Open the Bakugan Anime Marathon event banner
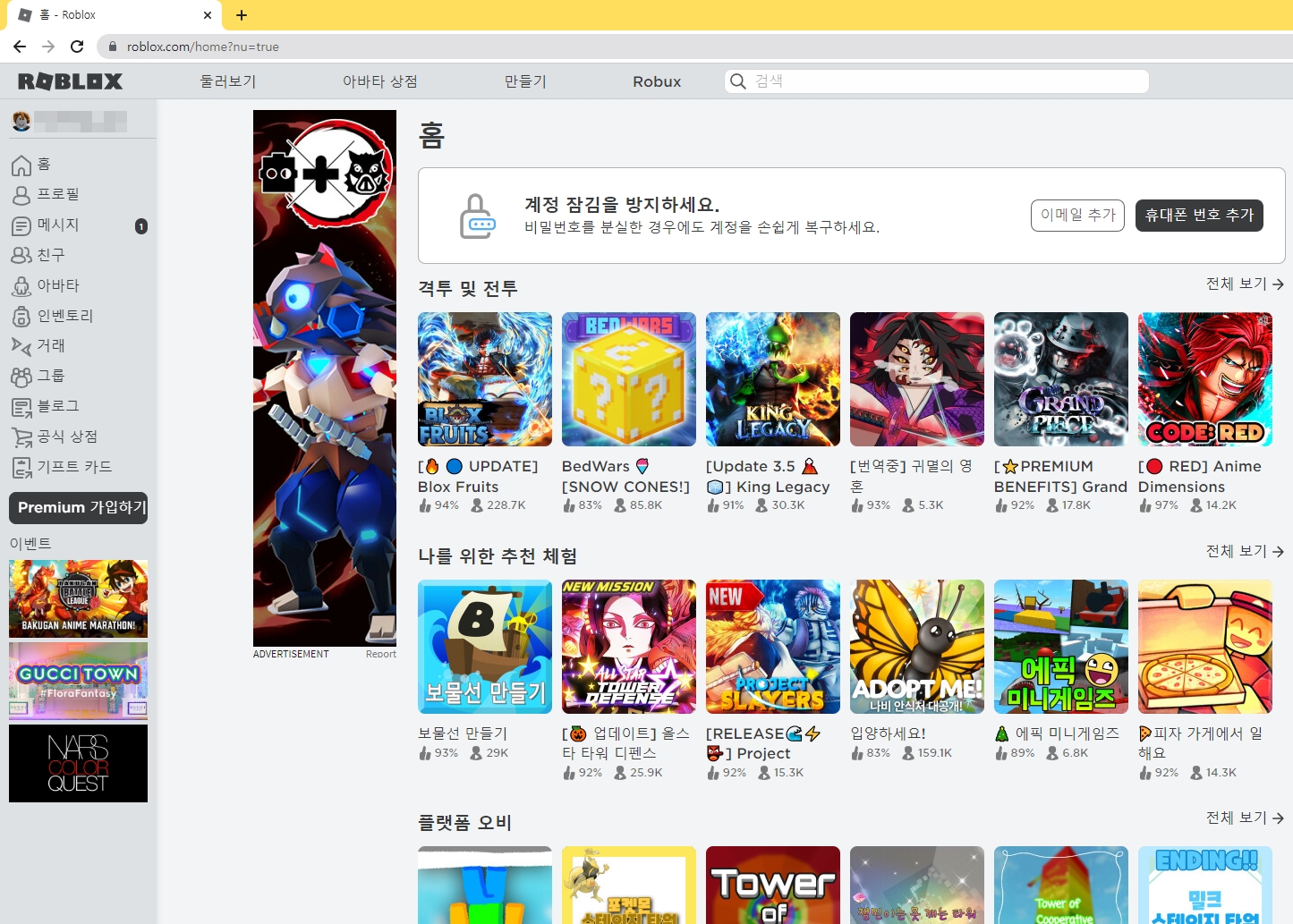The image size is (1293, 924). click(x=78, y=598)
